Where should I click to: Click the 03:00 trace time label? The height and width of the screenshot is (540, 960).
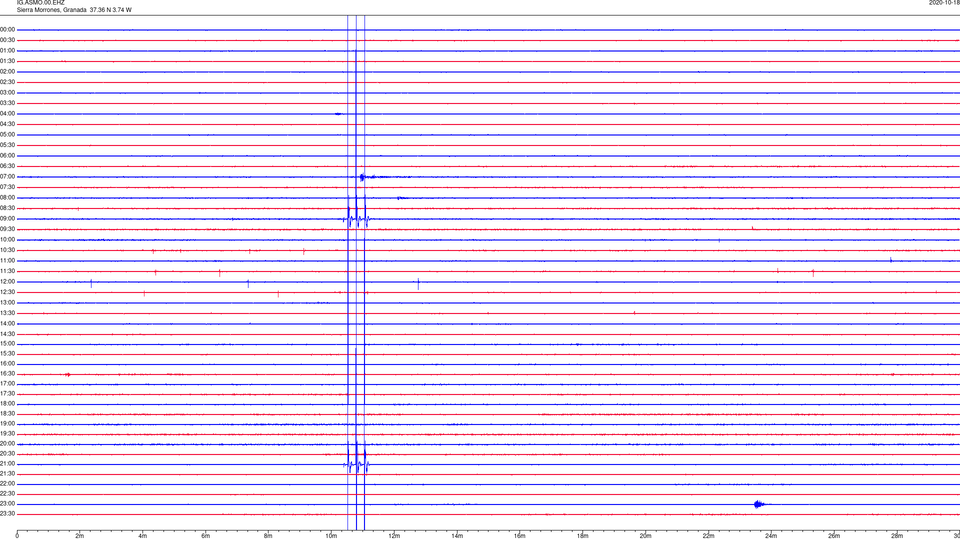pyautogui.click(x=8, y=92)
